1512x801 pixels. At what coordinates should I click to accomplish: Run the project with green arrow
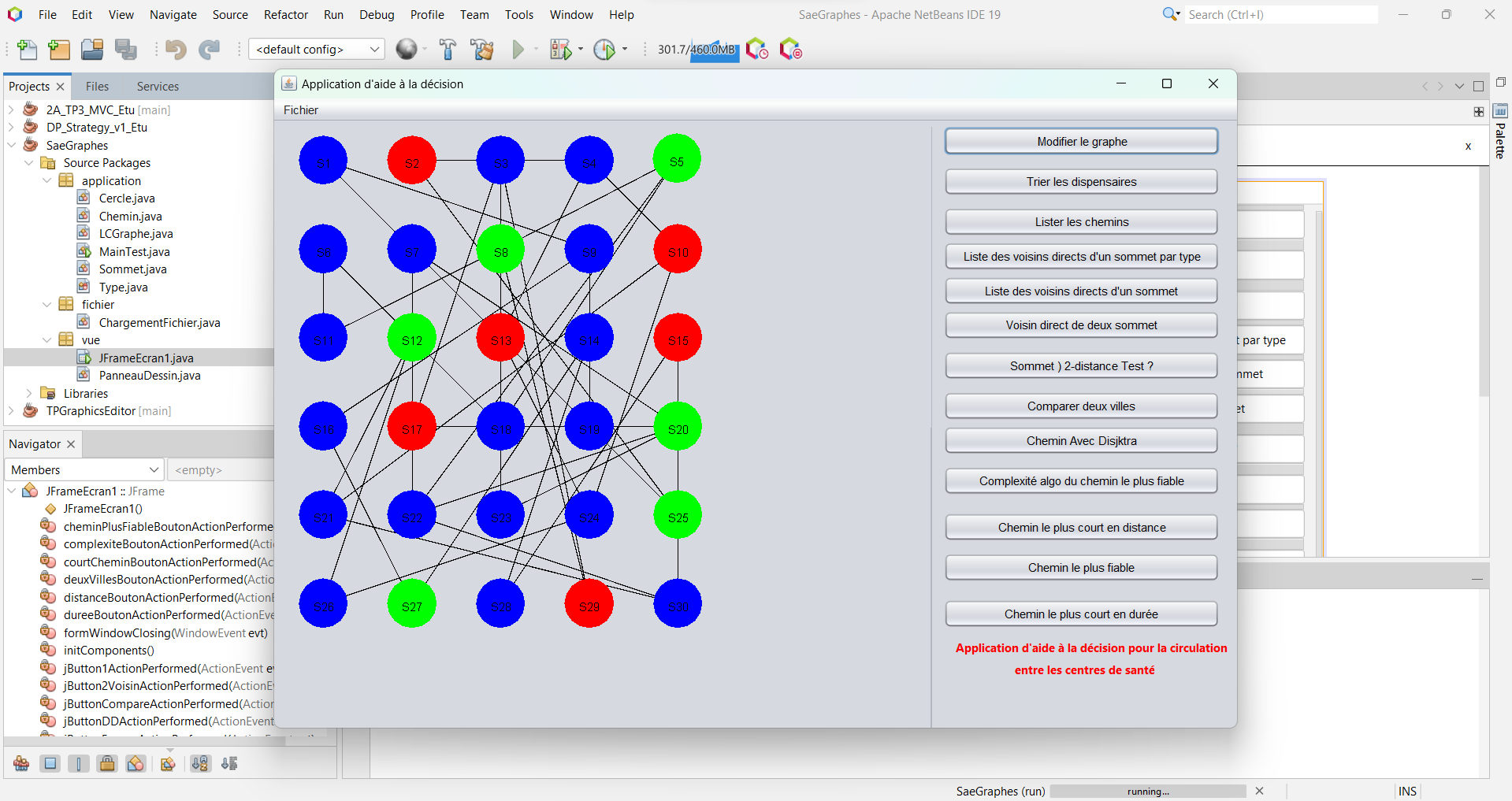(x=518, y=50)
